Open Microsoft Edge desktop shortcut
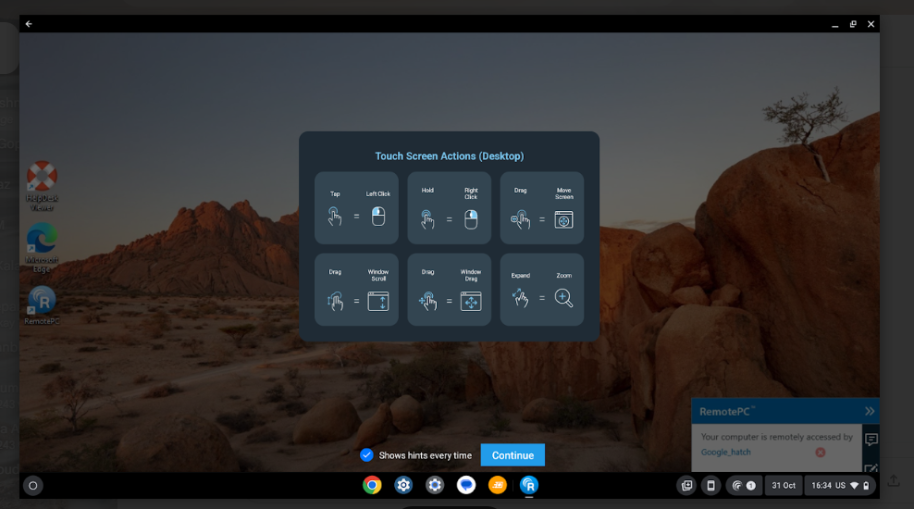914x509 pixels. (42, 244)
